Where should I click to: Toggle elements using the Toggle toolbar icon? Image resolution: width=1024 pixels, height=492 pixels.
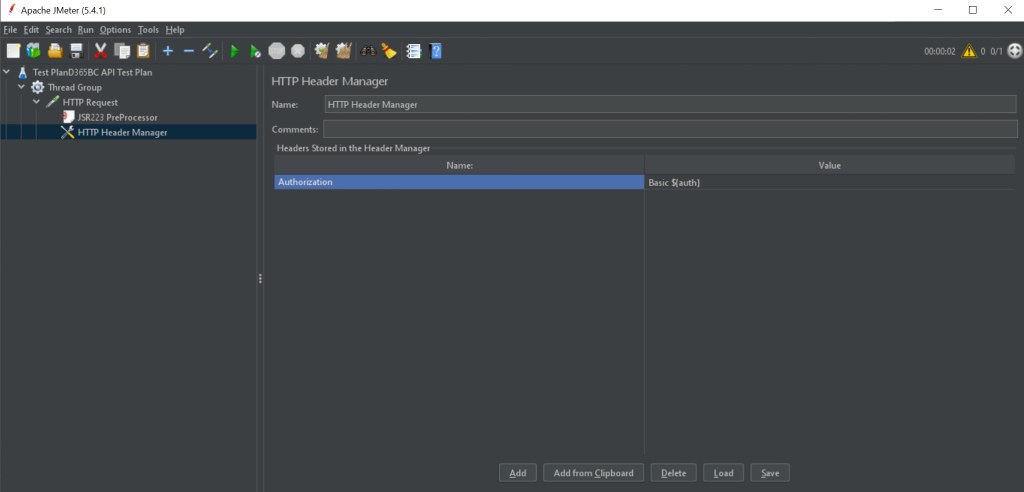pos(210,51)
